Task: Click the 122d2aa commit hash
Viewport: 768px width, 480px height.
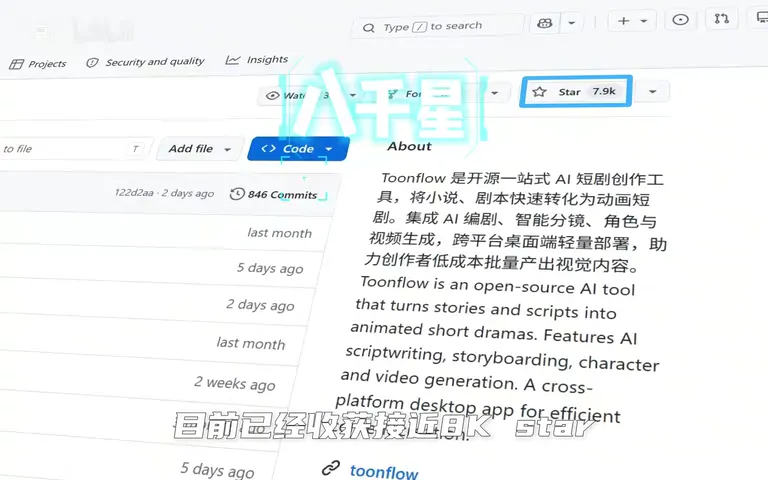Action: [x=134, y=192]
